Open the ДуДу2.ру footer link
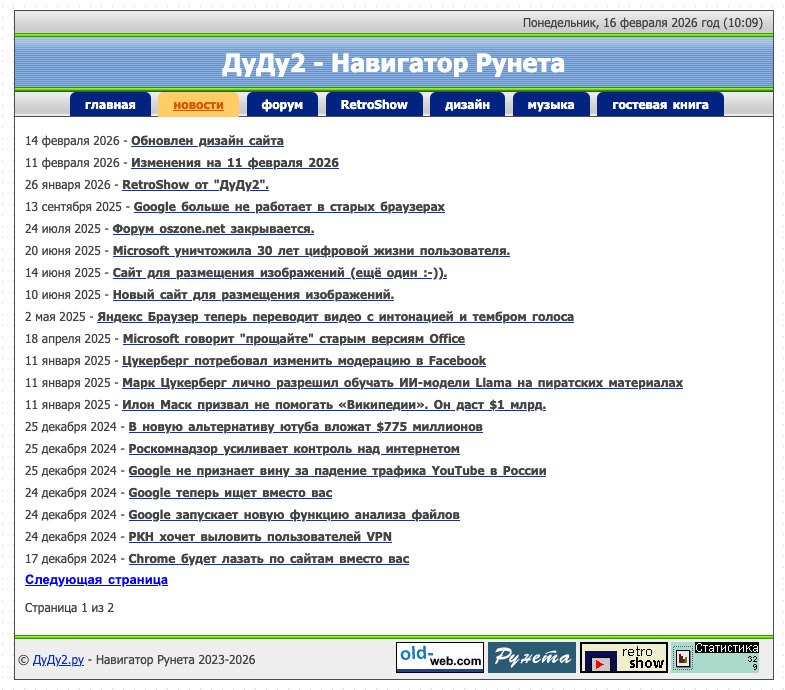The width and height of the screenshot is (785, 690). coord(59,660)
